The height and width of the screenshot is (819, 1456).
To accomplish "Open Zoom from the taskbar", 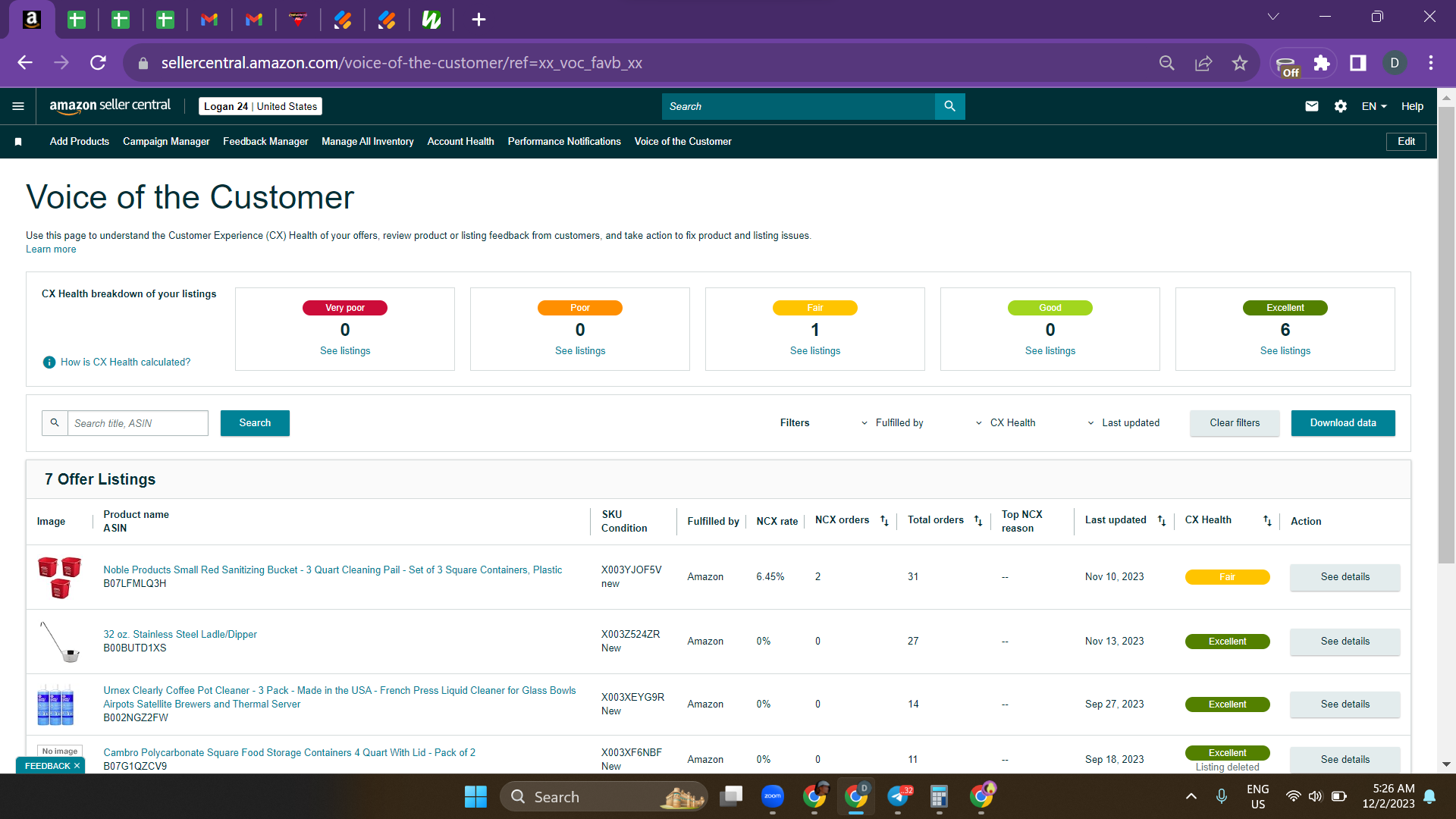I will (773, 796).
